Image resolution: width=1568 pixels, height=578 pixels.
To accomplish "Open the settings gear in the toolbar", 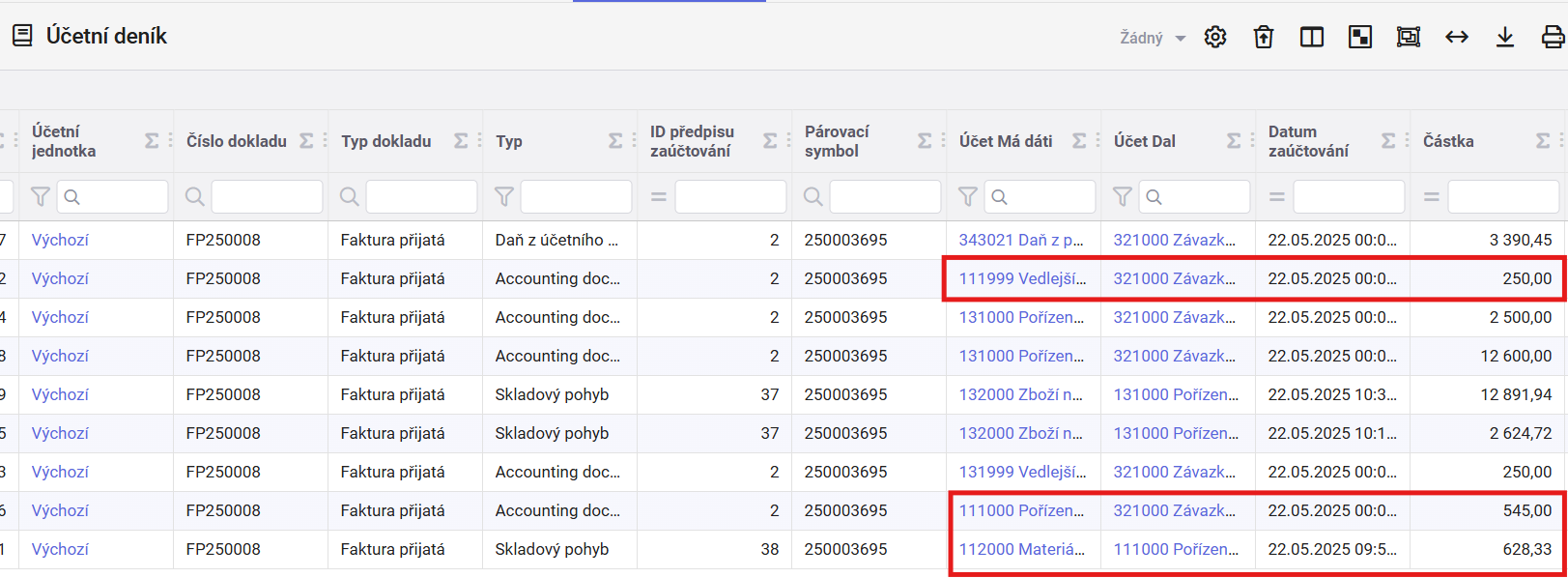I will click(1215, 37).
